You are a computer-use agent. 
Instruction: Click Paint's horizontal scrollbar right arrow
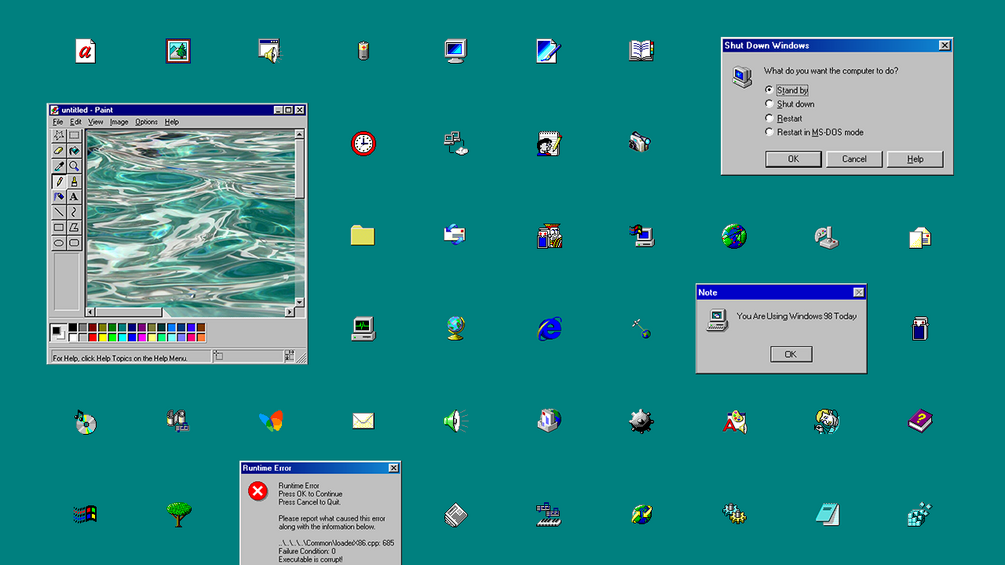pyautogui.click(x=289, y=312)
